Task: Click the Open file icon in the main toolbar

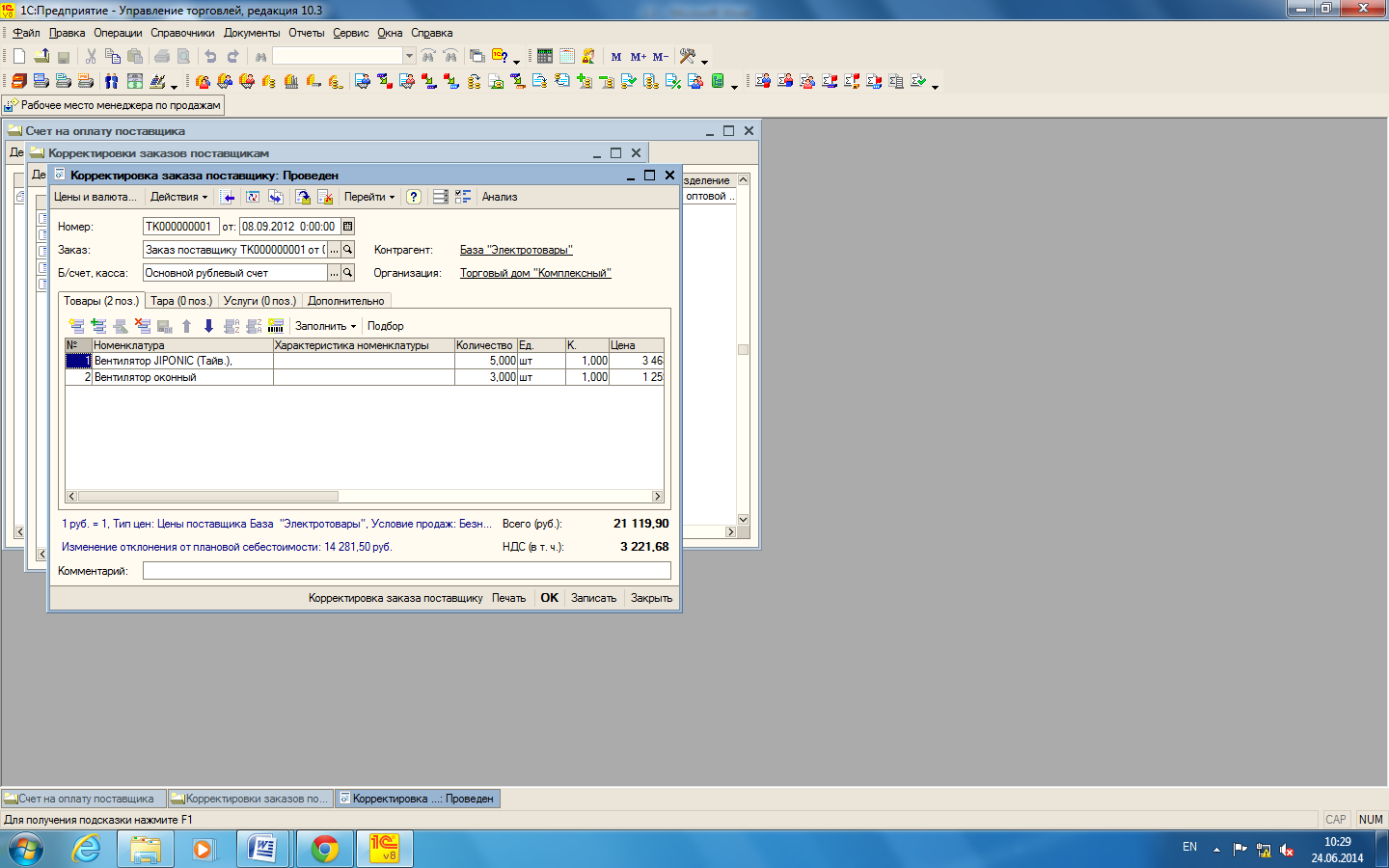Action: click(41, 57)
